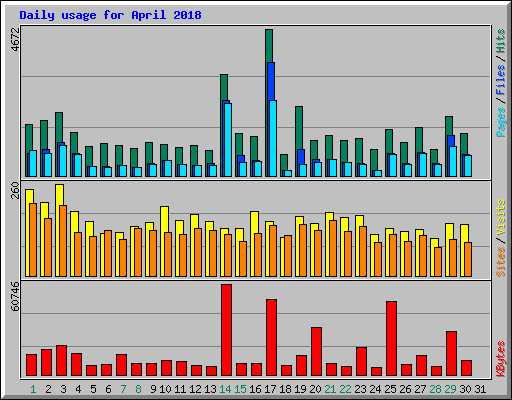Select day "31" on the date axis

click(480, 389)
